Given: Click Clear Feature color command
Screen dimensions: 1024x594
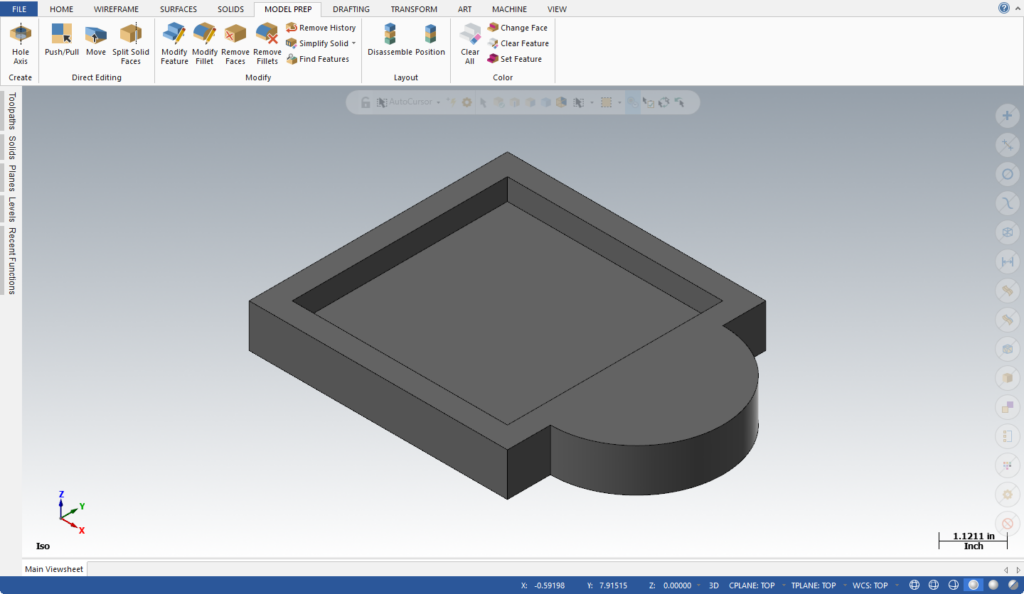Looking at the screenshot, I should [x=519, y=43].
